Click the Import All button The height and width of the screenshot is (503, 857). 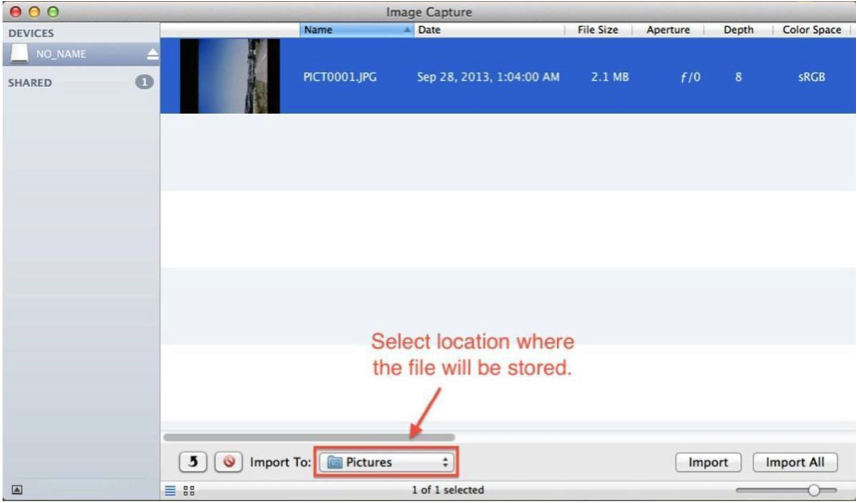(x=795, y=462)
